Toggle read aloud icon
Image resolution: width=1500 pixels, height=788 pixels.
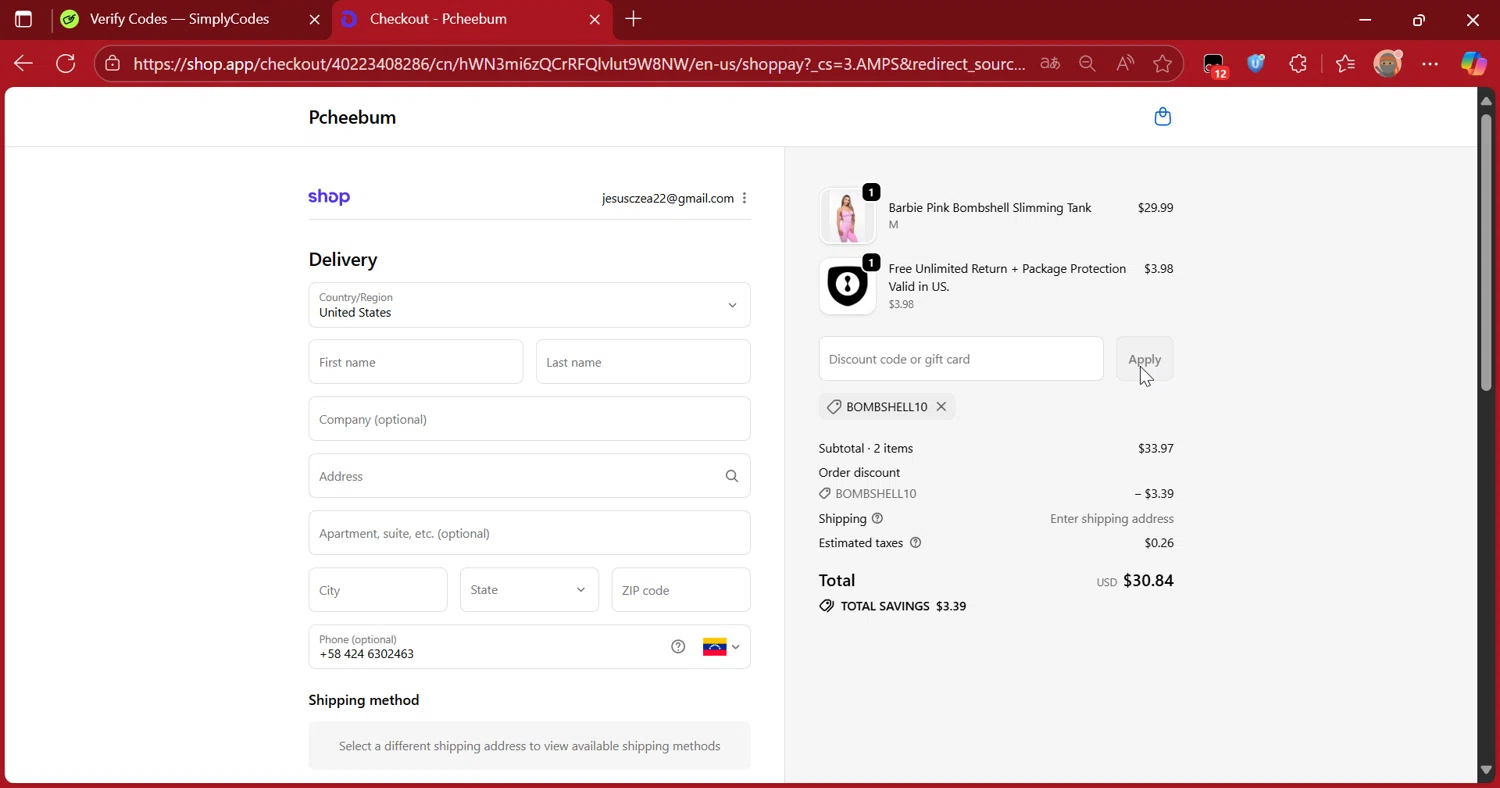coord(1125,64)
